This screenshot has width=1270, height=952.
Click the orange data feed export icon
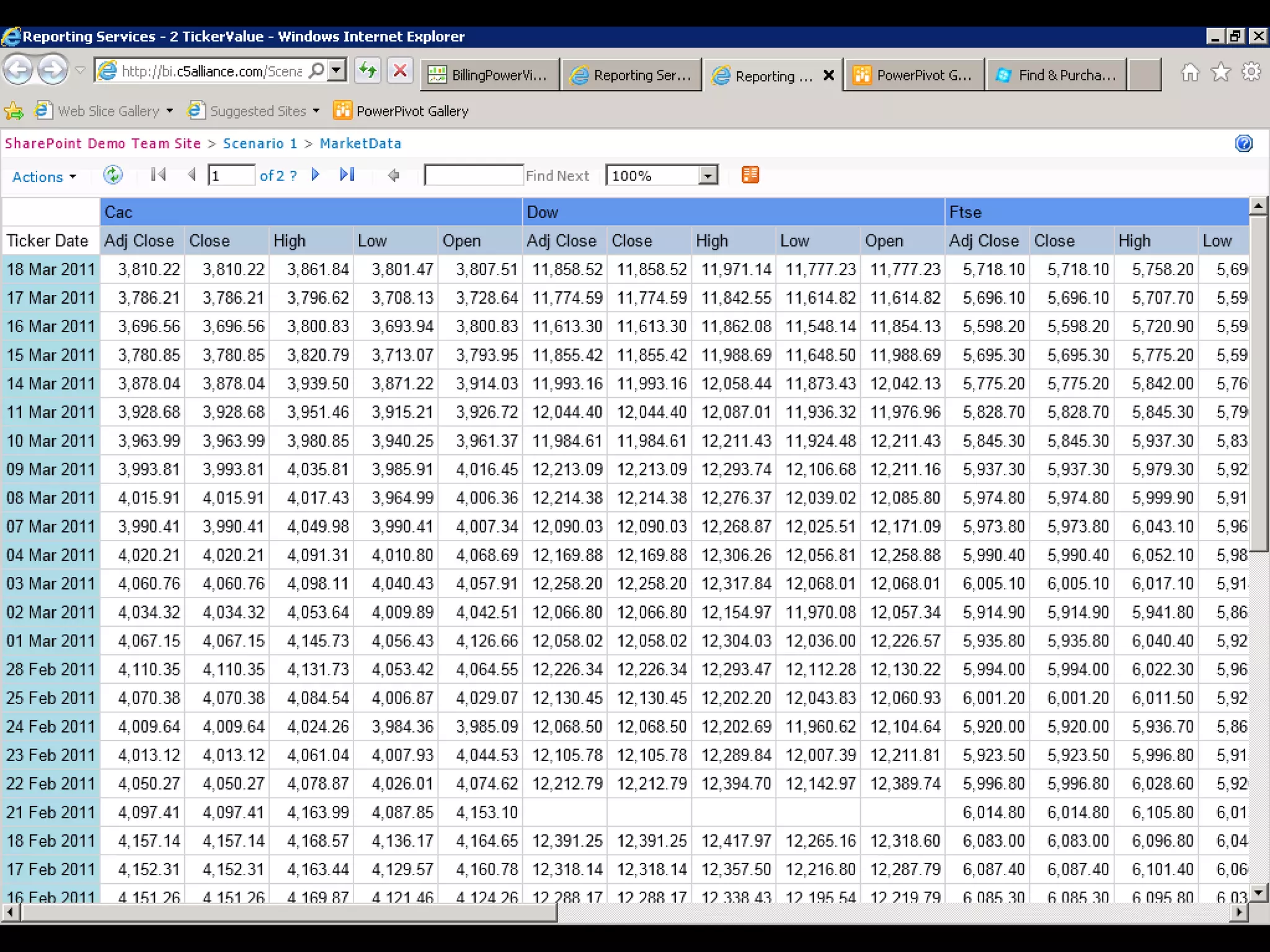coord(750,175)
